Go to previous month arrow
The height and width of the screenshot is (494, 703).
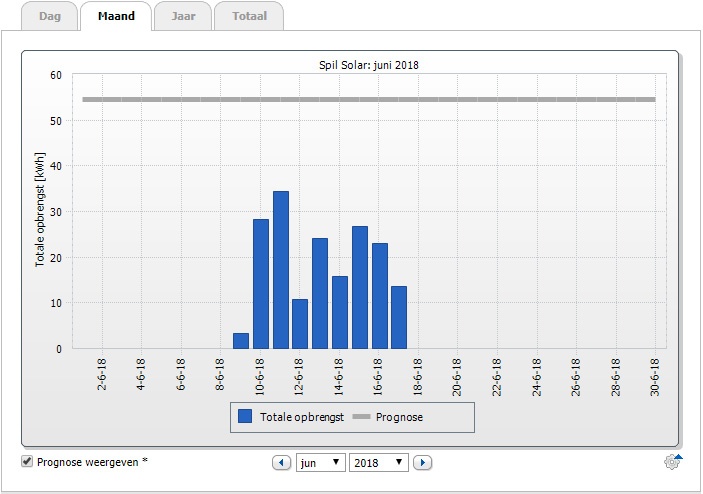coord(282,462)
